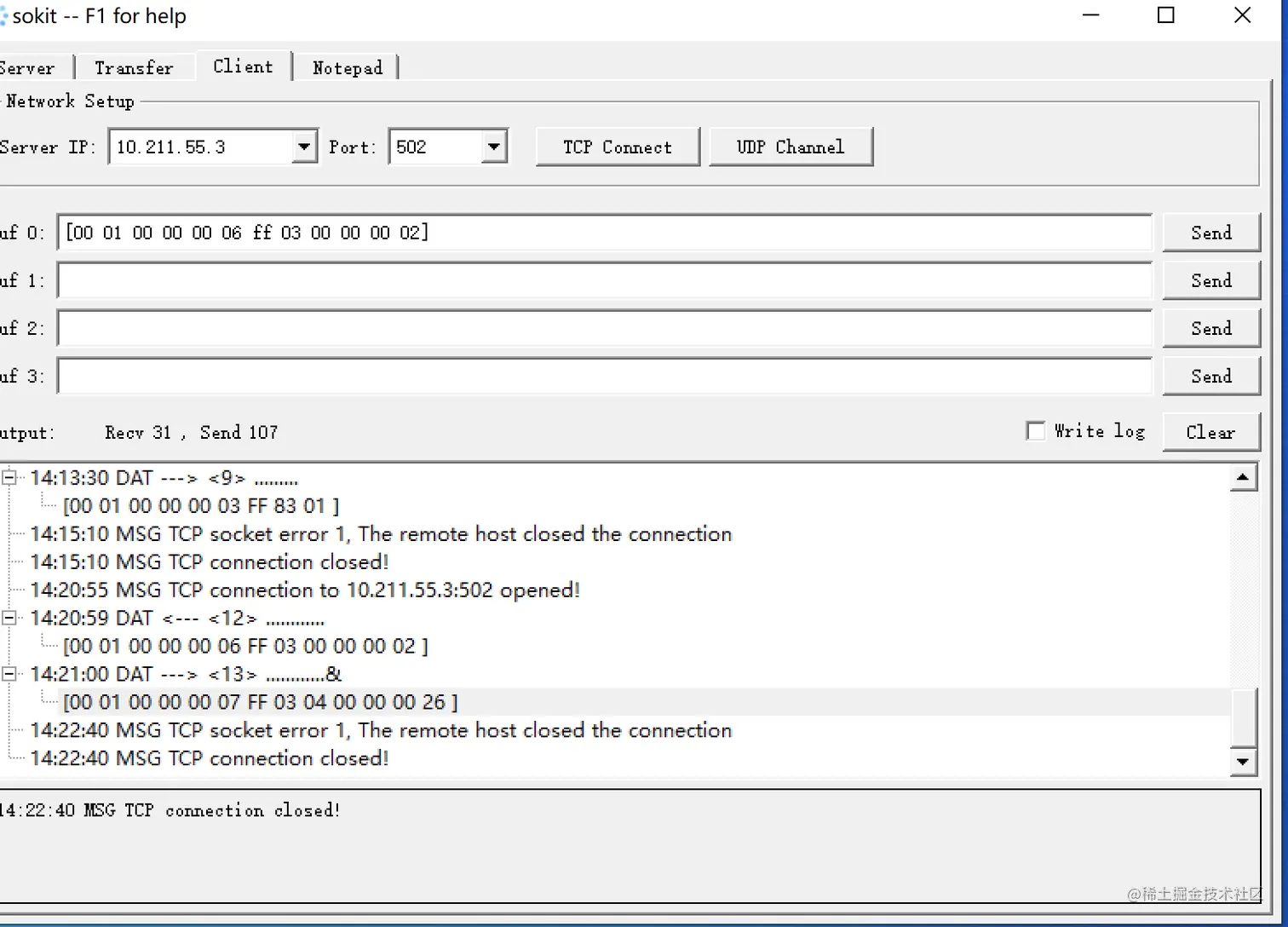This screenshot has height=927, width=1288.
Task: Select 14:15:10 TCP connection closed row
Action: (210, 562)
